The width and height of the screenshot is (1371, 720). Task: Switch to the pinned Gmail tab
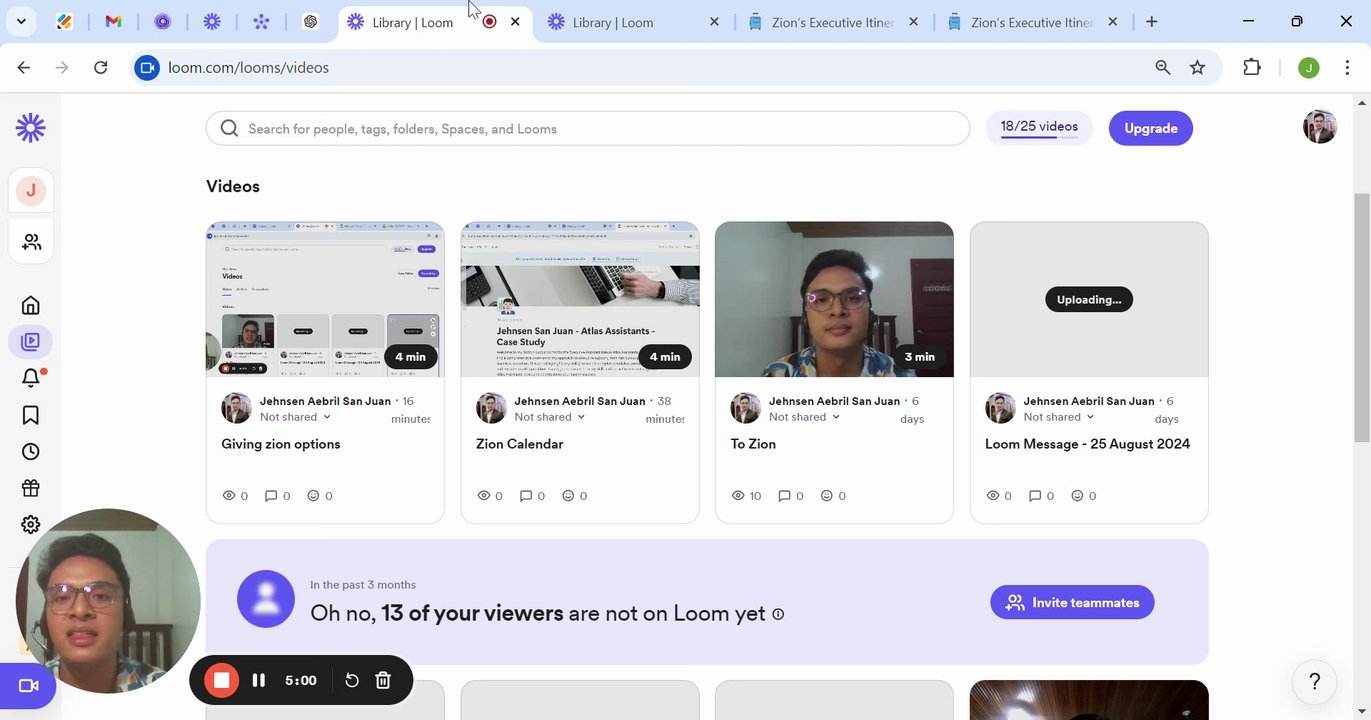pos(113,21)
